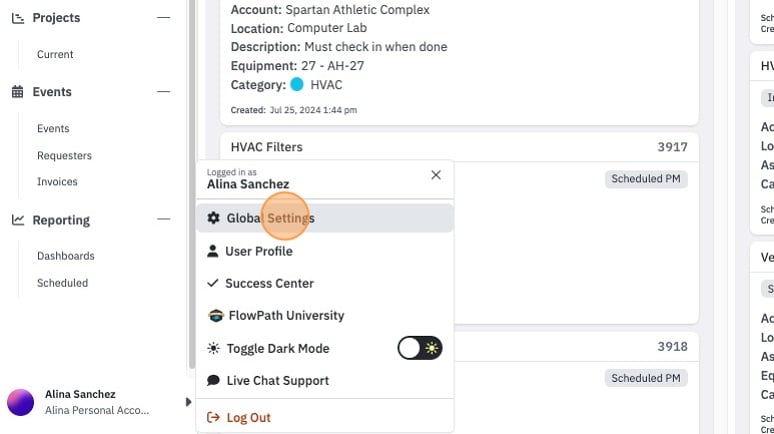Screen dimensions: 774x434
Task: Click the Global Settings gear icon
Action: point(213,218)
